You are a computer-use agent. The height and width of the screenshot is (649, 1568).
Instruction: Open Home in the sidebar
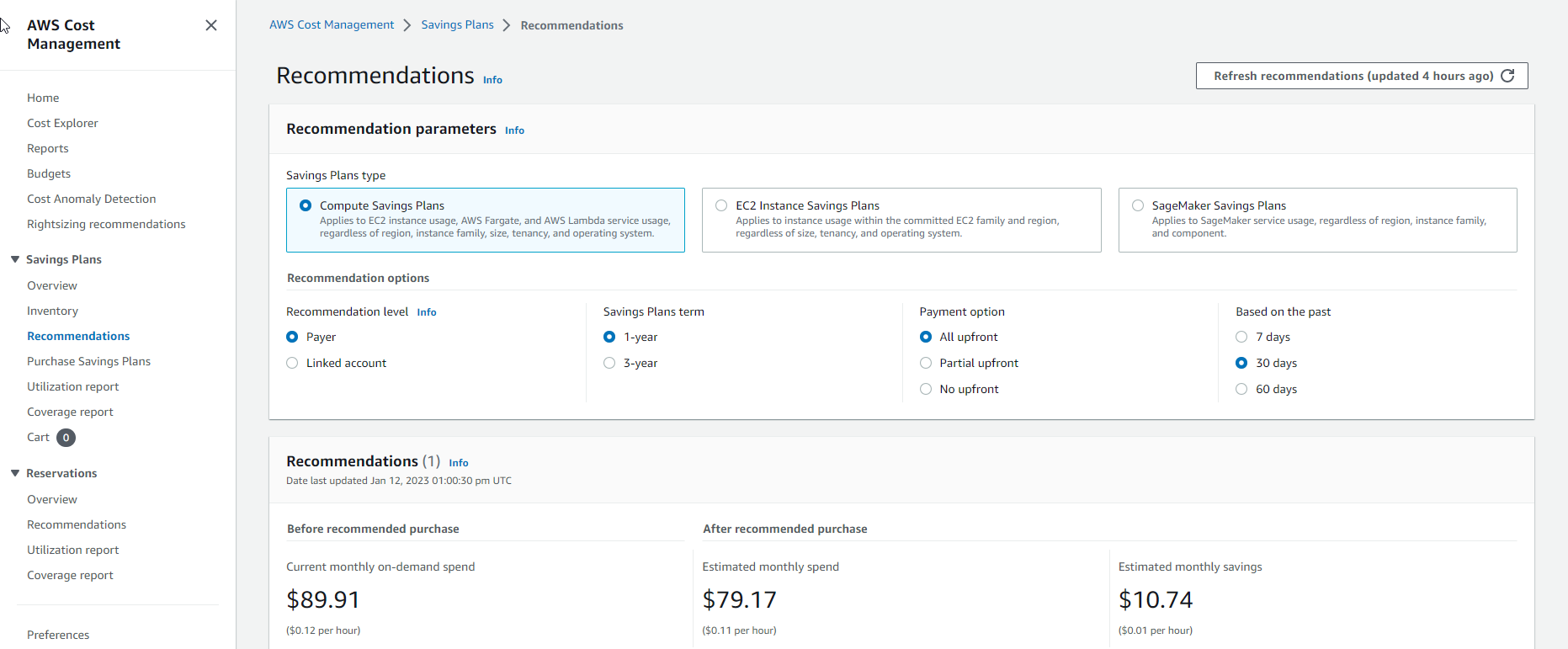coord(43,98)
